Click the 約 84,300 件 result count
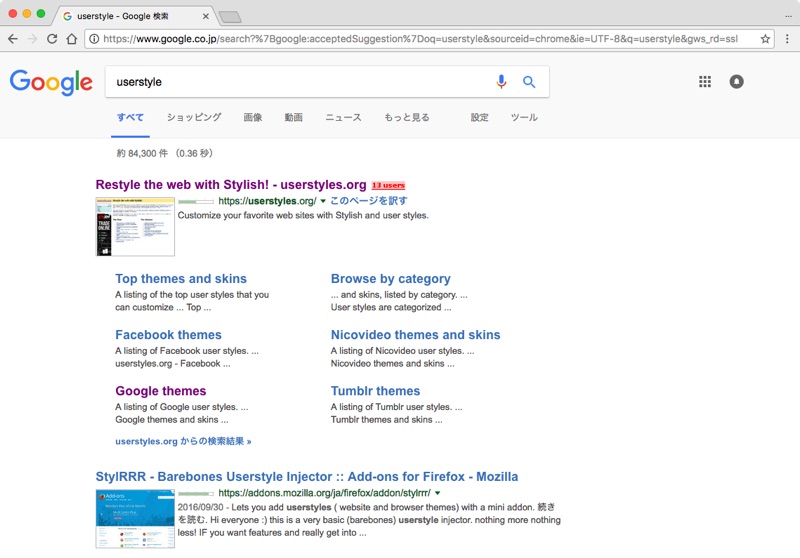 (x=164, y=154)
